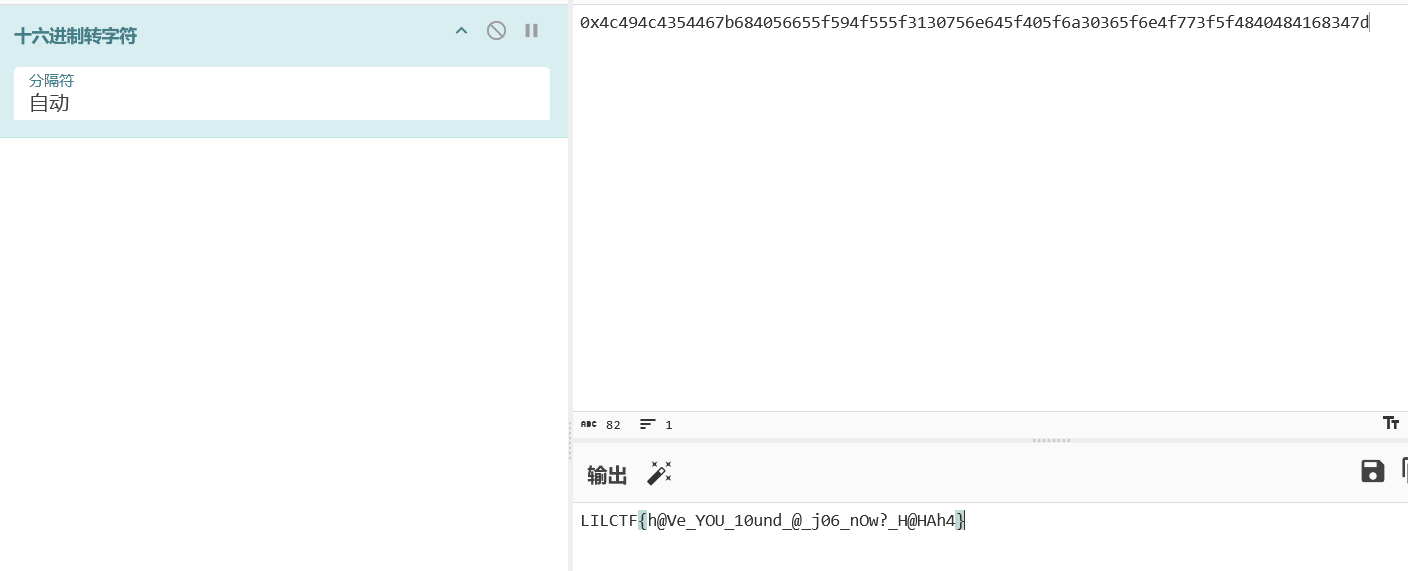1408x571 pixels.
Task: Click the line count icon in status bar
Action: tap(648, 424)
